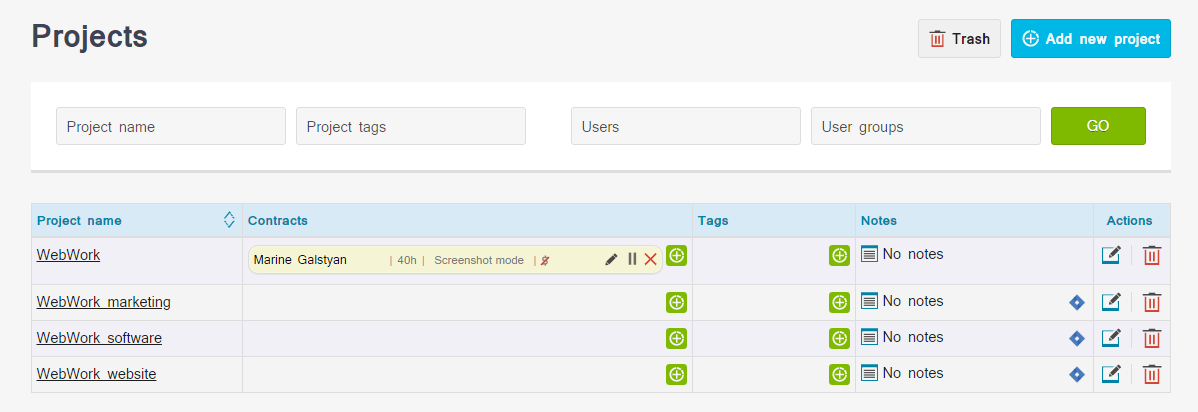Edit the WebWork_marketing project
1198x412 pixels.
[1111, 302]
